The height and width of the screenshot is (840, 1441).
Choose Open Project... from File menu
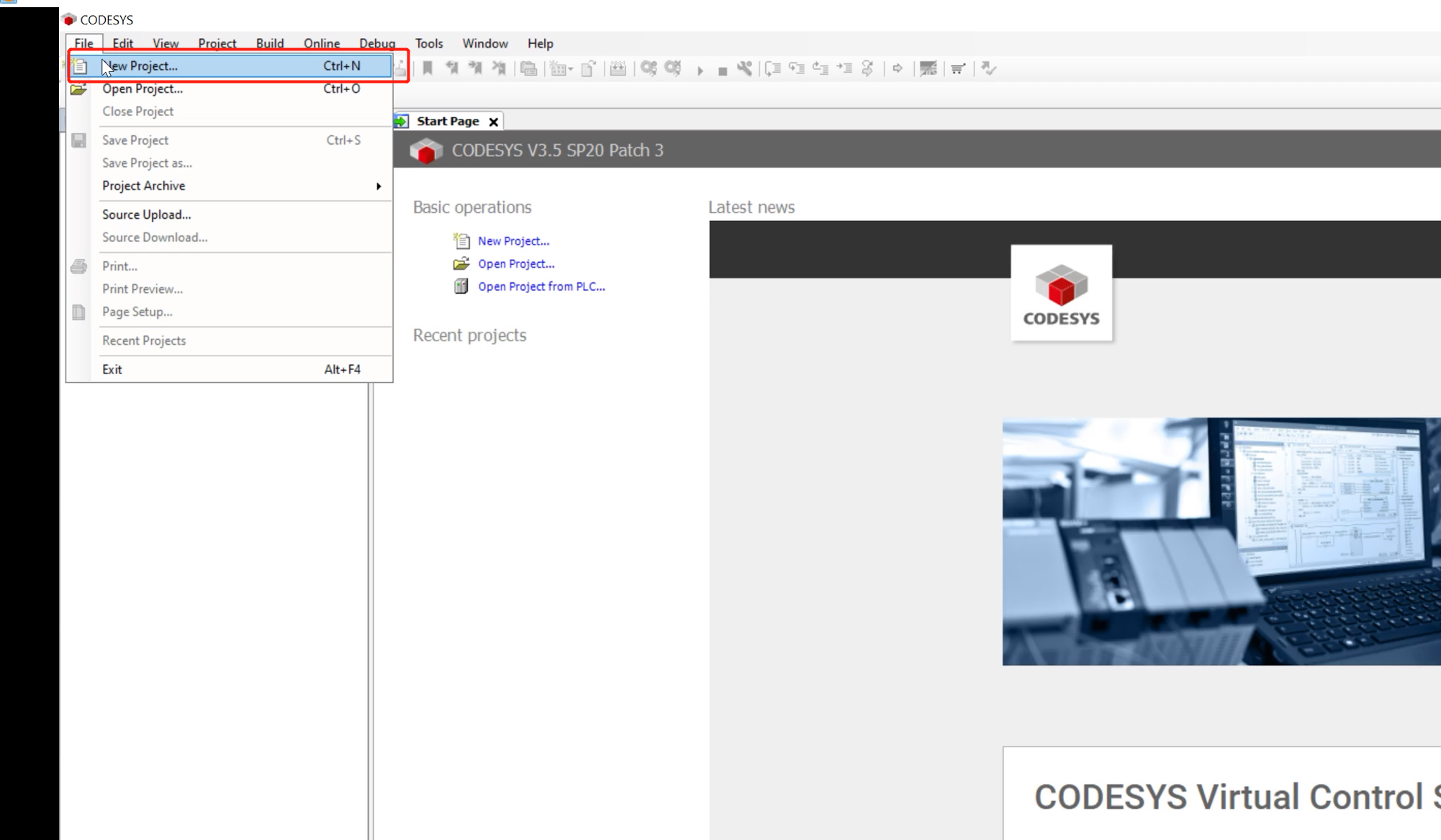pyautogui.click(x=230, y=89)
